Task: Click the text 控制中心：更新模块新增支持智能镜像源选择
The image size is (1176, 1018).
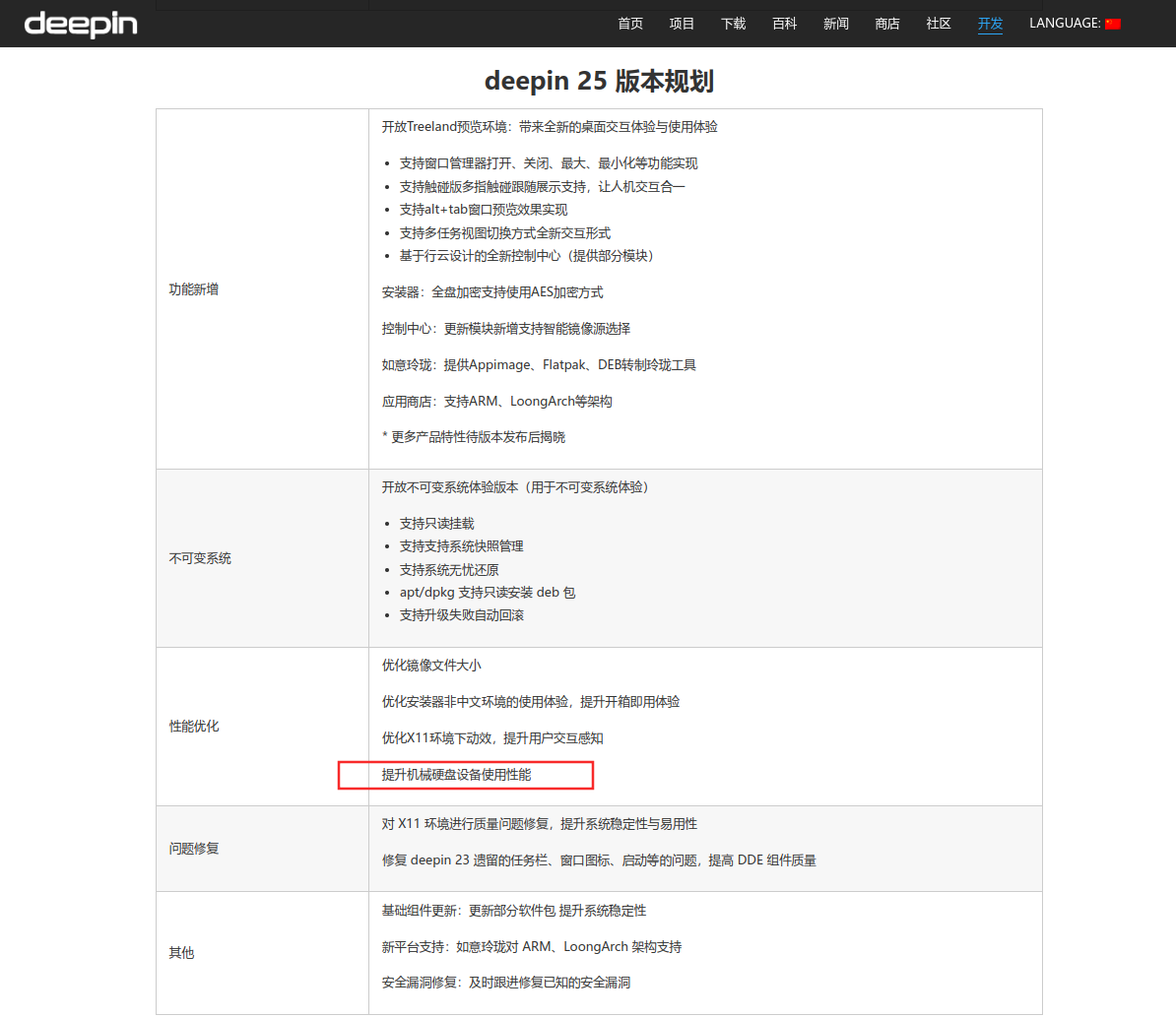Action: pos(506,329)
